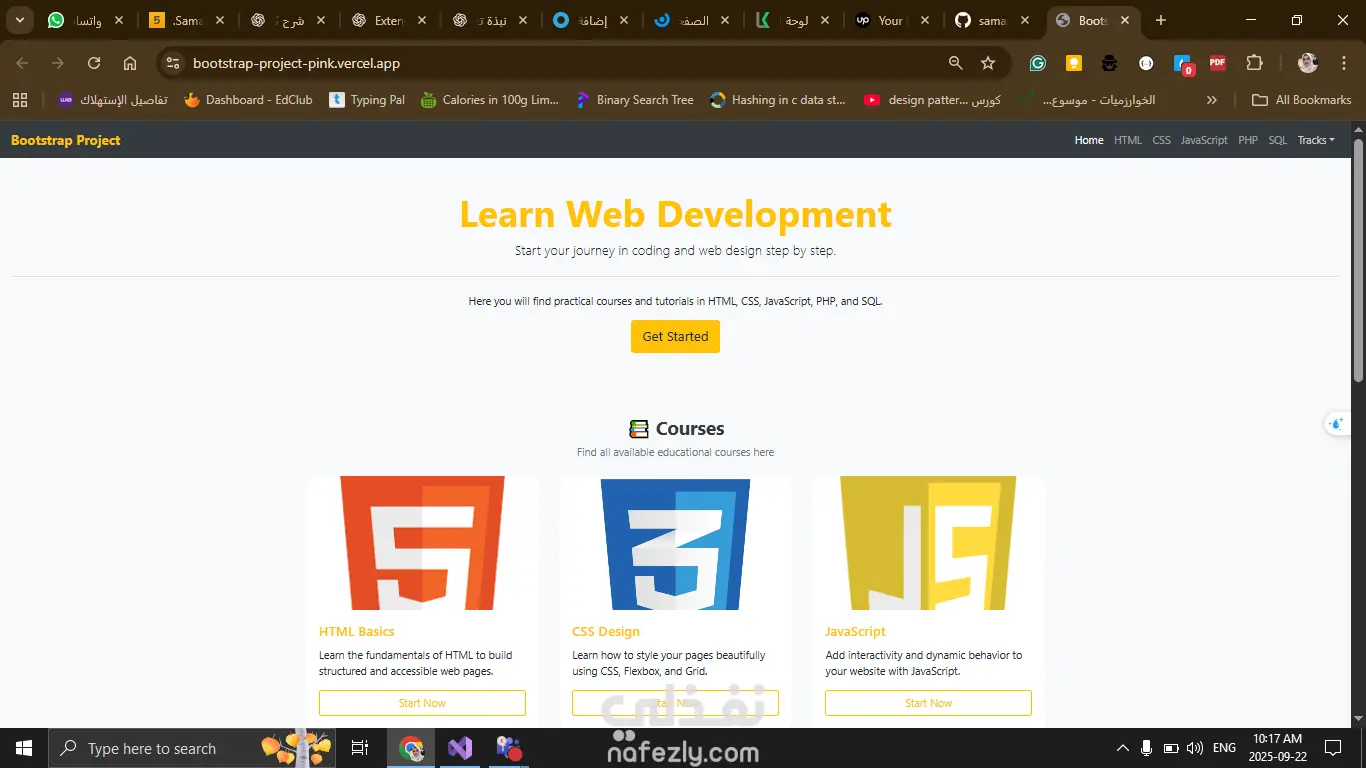Click Start Now under JavaScript card
The width and height of the screenshot is (1366, 768).
[x=928, y=703]
